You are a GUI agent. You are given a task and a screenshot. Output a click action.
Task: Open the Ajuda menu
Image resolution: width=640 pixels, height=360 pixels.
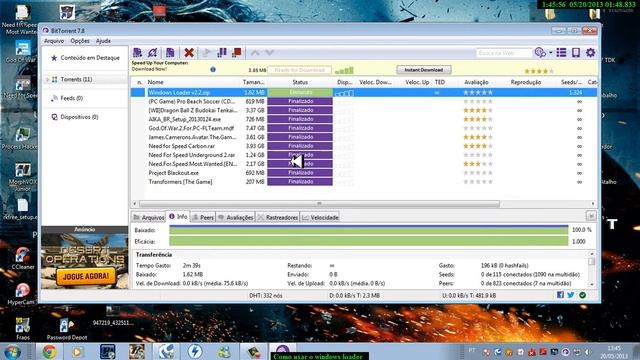103,41
